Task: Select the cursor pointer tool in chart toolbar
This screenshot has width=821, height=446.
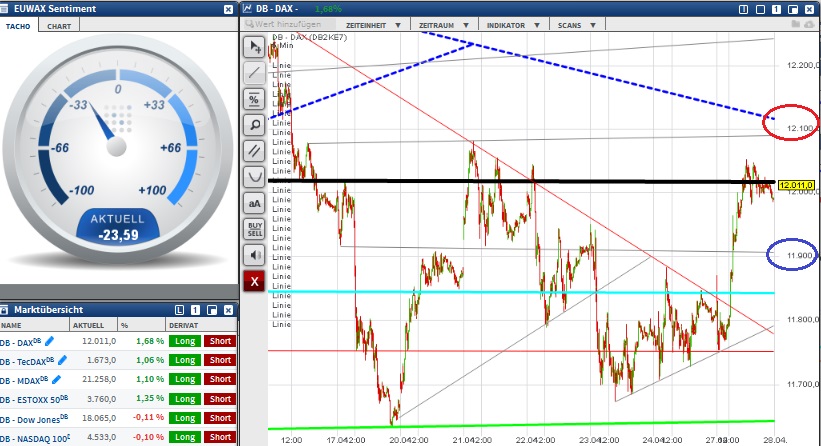Action: (x=254, y=47)
